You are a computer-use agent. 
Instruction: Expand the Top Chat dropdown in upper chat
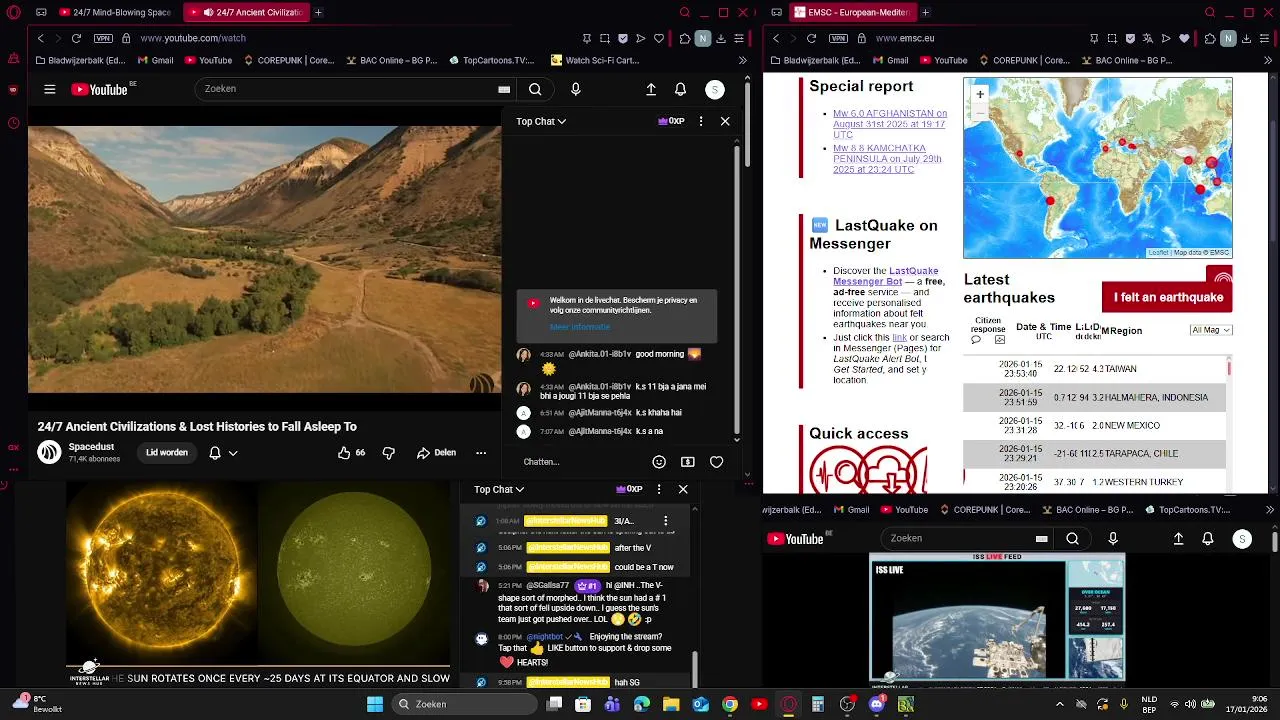pyautogui.click(x=541, y=121)
